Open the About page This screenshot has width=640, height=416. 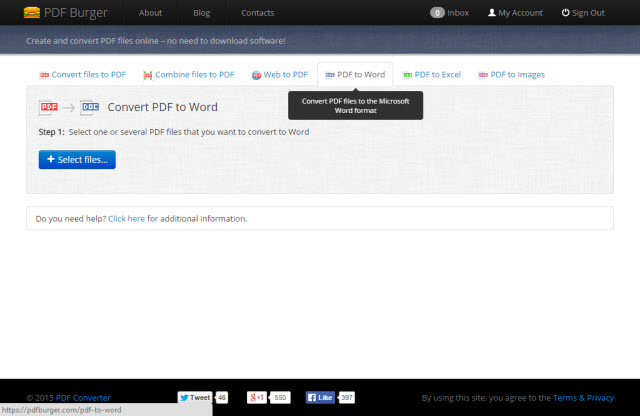tap(150, 13)
